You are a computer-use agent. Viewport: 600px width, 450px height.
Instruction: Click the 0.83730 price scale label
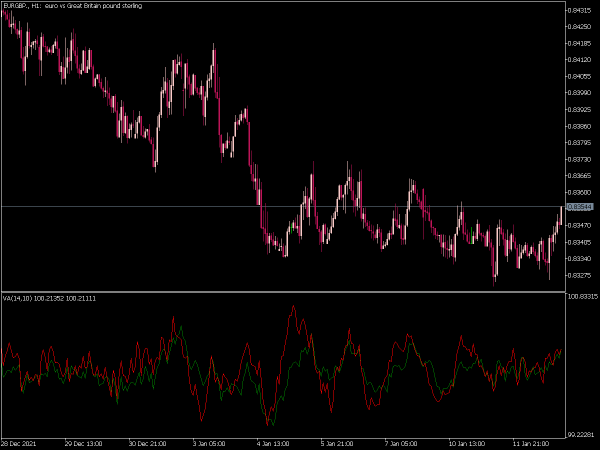[x=580, y=159]
